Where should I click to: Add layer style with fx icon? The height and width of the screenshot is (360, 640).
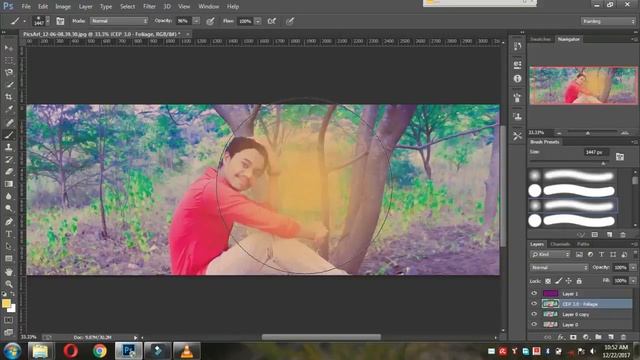coord(561,337)
